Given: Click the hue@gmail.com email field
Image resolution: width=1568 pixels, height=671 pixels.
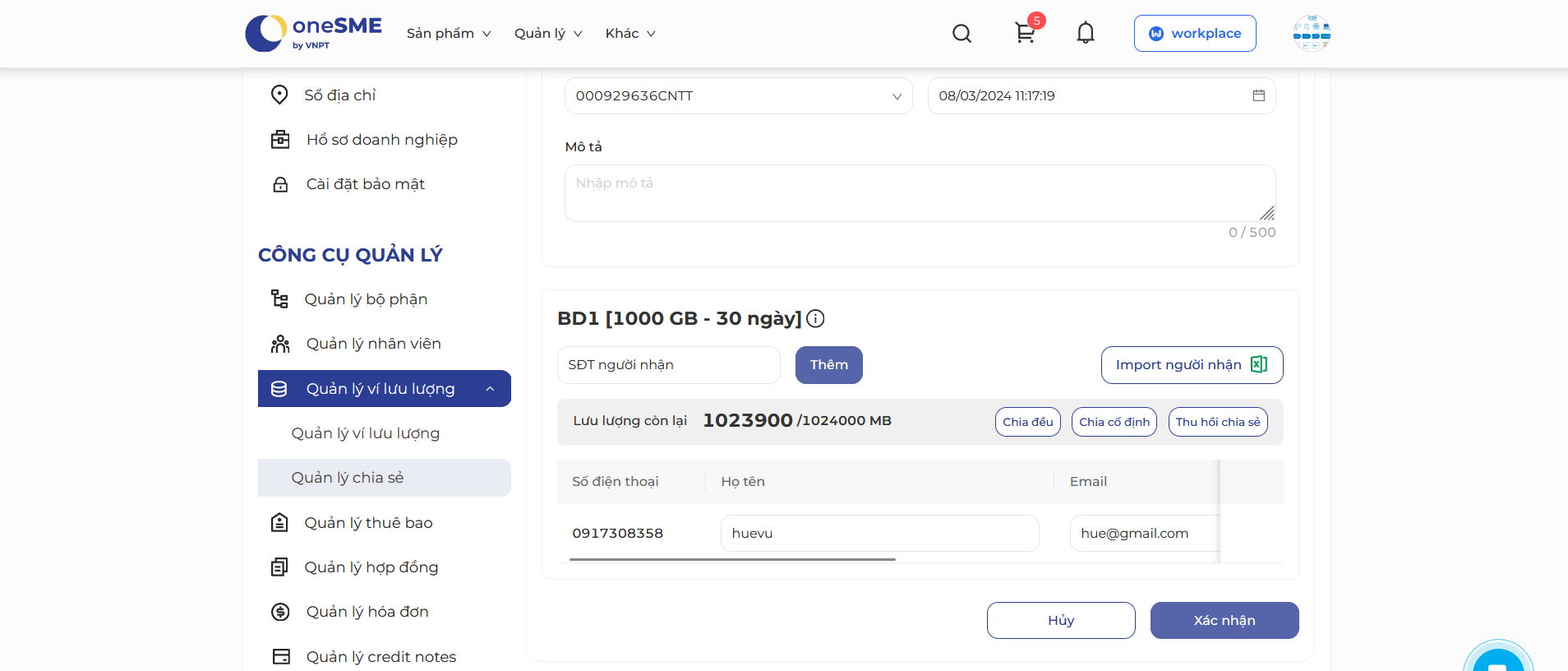Looking at the screenshot, I should [1145, 533].
